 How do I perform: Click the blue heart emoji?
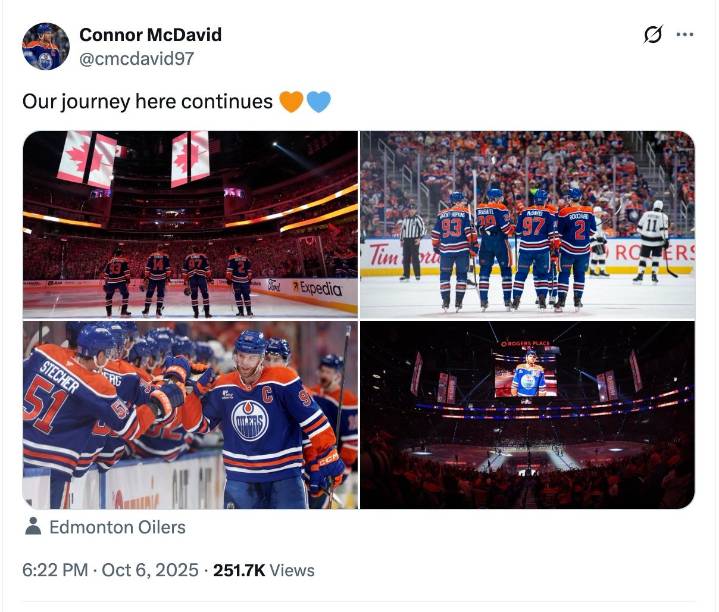(318, 102)
